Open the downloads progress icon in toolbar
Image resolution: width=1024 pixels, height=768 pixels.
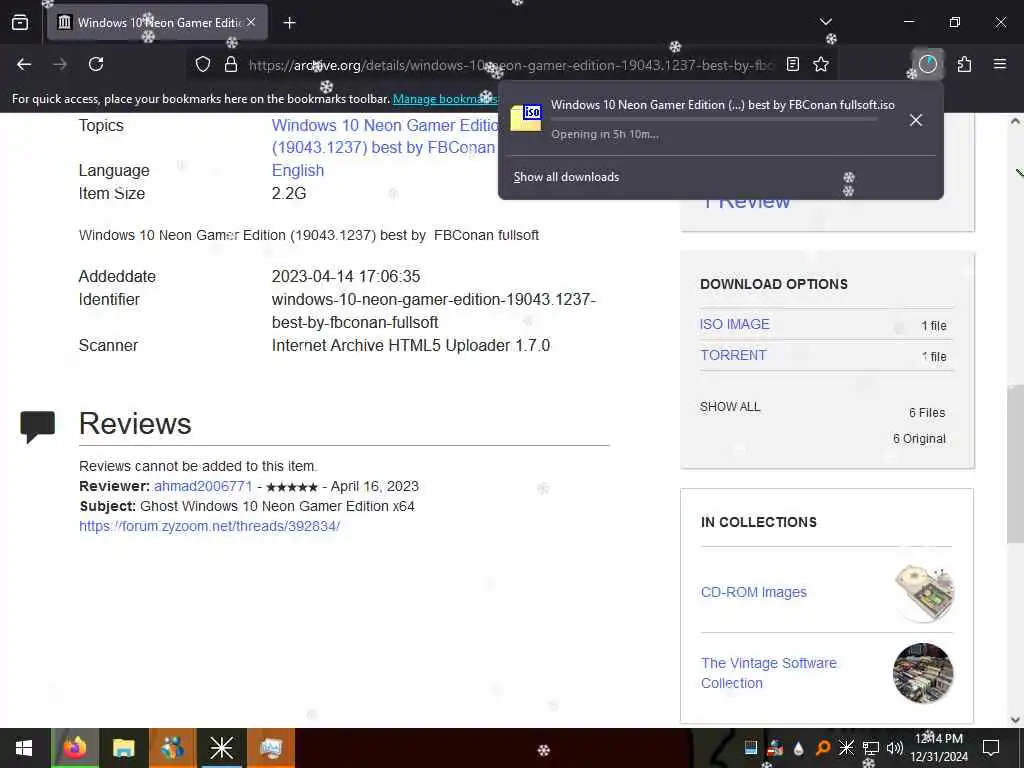click(927, 64)
